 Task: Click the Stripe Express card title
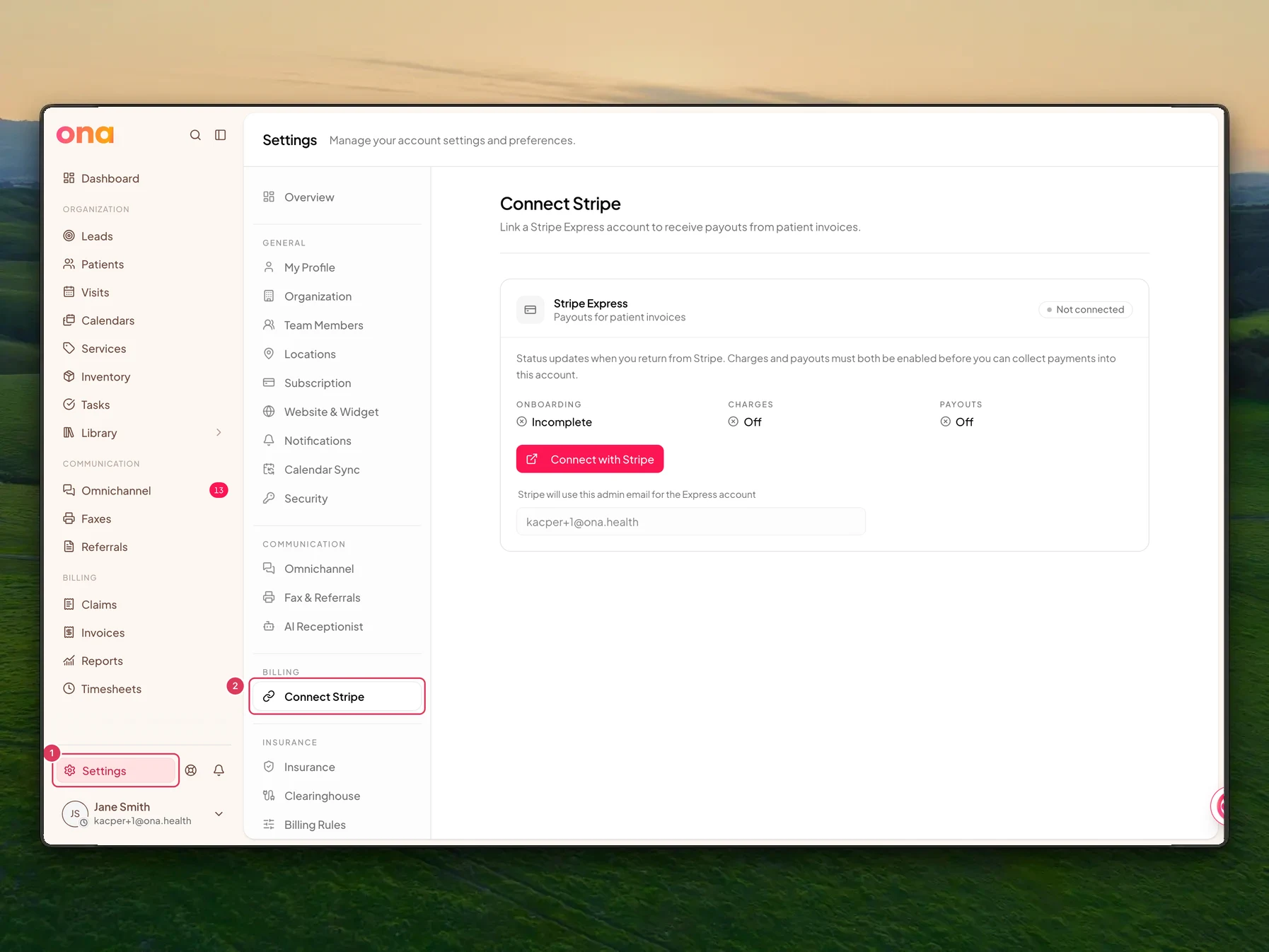(591, 303)
